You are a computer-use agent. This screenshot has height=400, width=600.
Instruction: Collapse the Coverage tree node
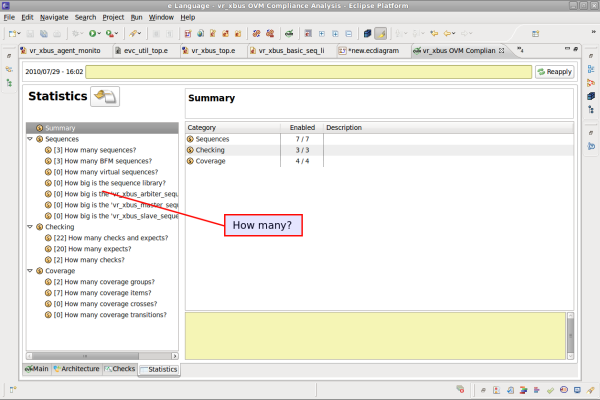coord(29,271)
